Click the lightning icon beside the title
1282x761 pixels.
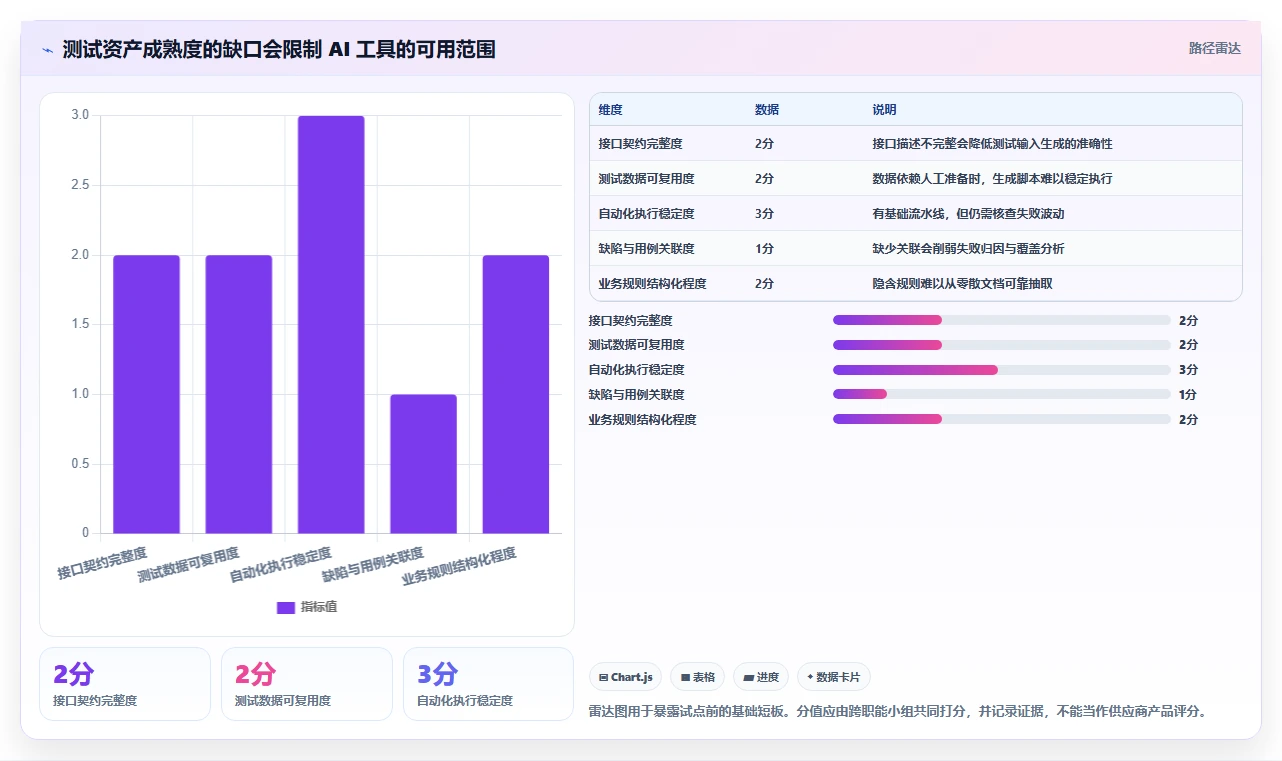[x=47, y=50]
